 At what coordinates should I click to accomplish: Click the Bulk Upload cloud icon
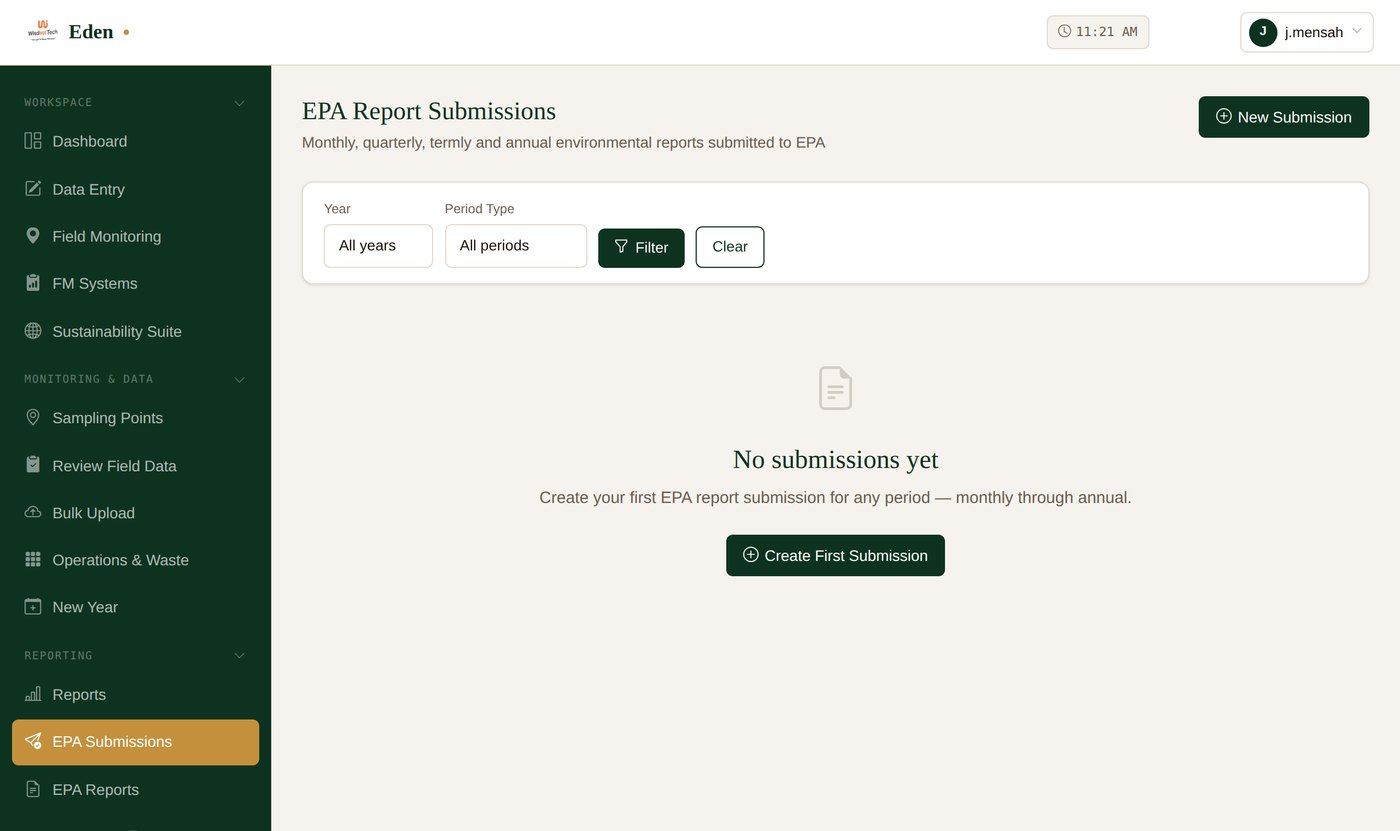(33, 513)
